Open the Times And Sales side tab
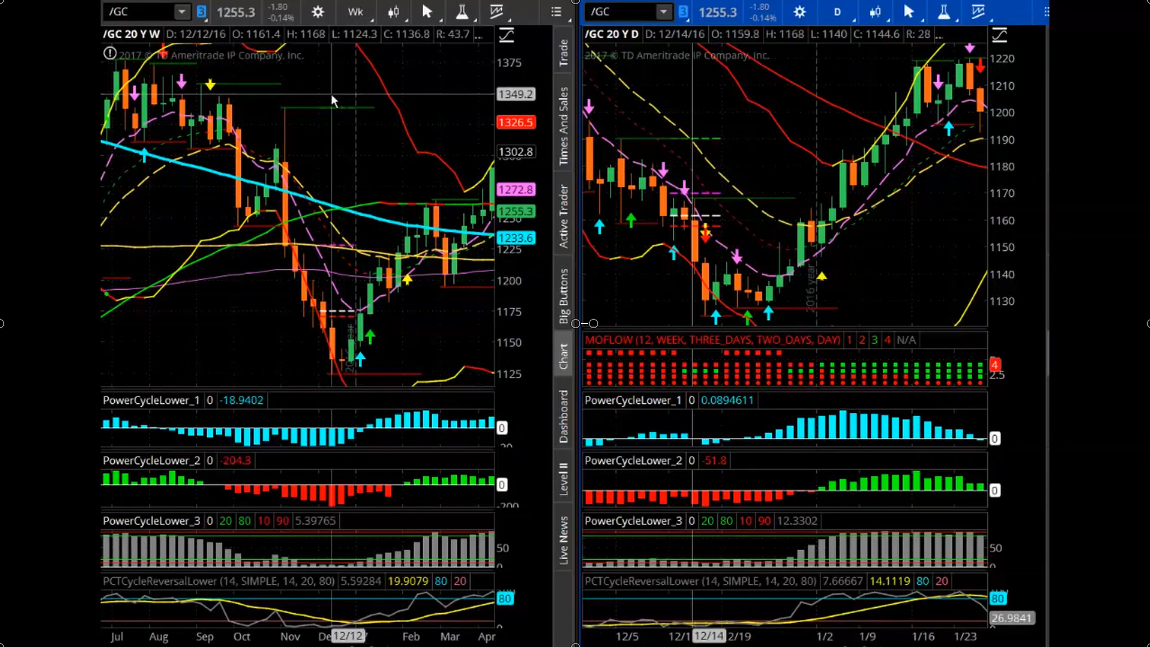Image resolution: width=1150 pixels, height=647 pixels. 563,125
